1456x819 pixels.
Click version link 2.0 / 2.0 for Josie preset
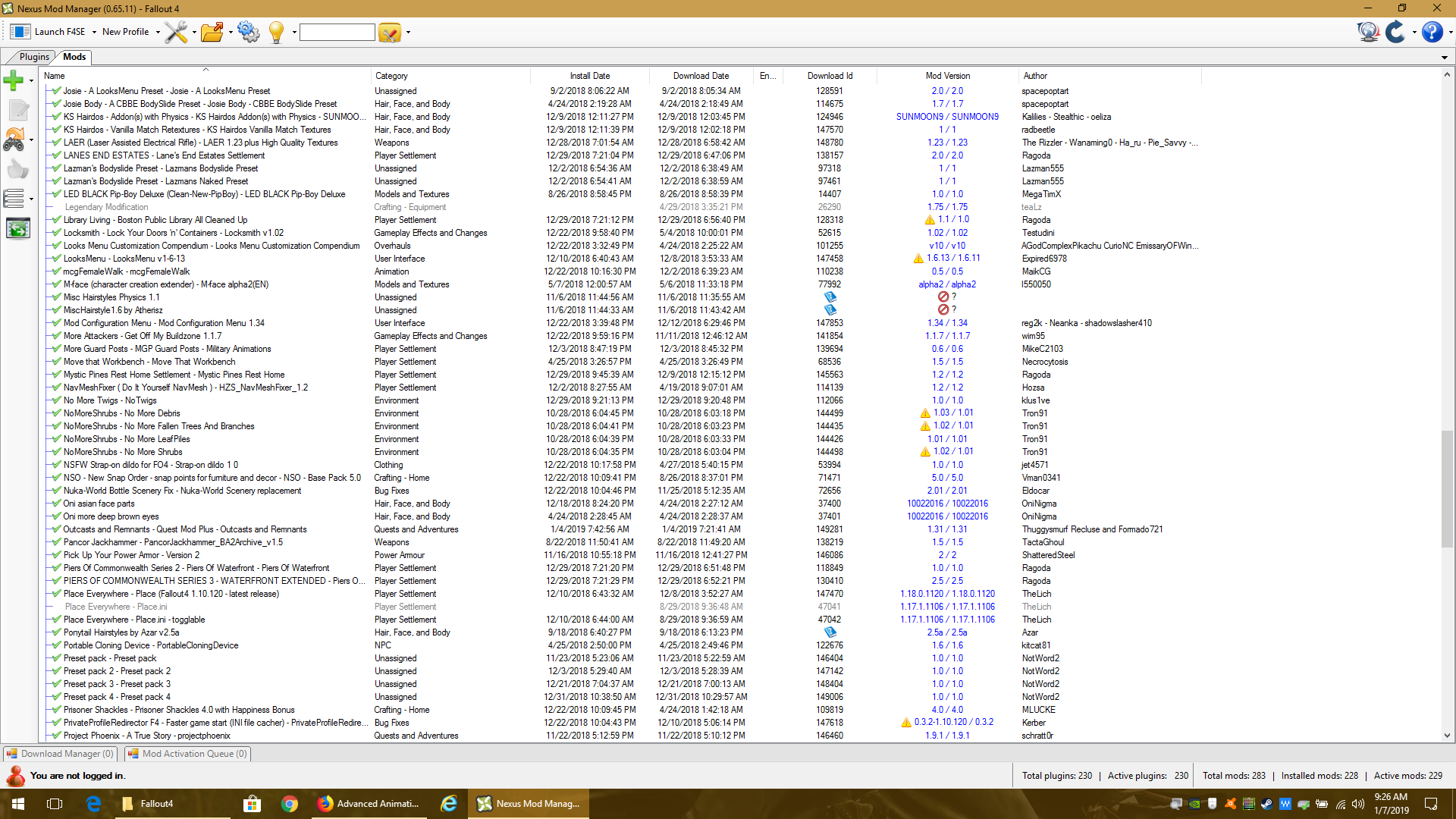(x=947, y=91)
